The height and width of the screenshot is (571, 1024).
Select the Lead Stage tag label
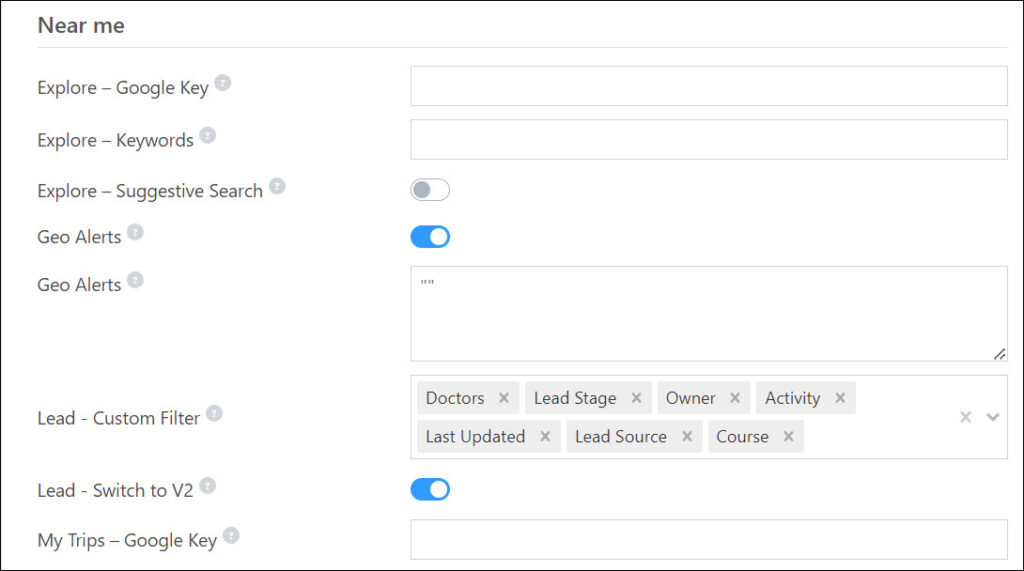click(x=575, y=398)
